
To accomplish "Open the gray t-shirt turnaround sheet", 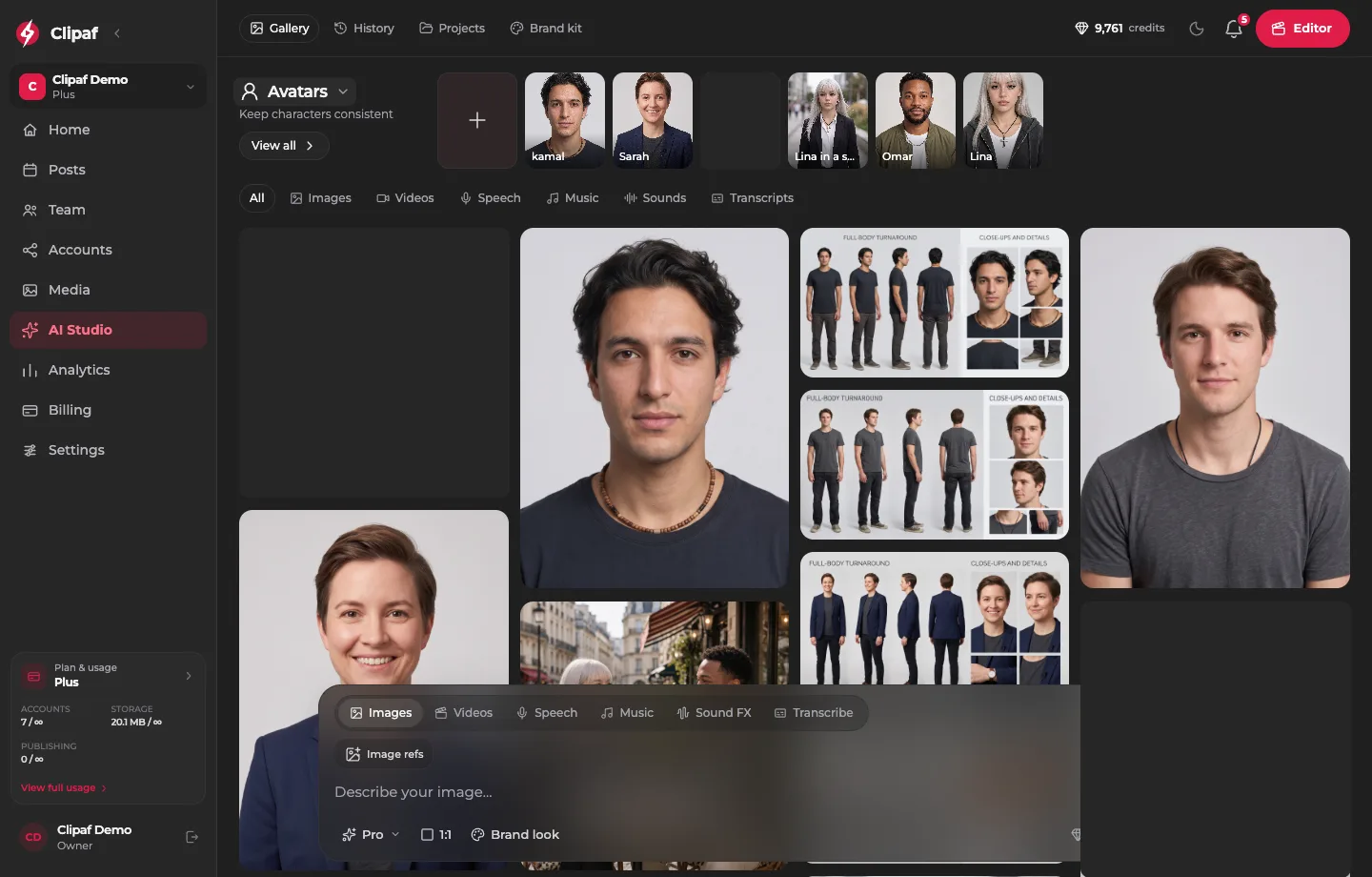I will coord(935,464).
